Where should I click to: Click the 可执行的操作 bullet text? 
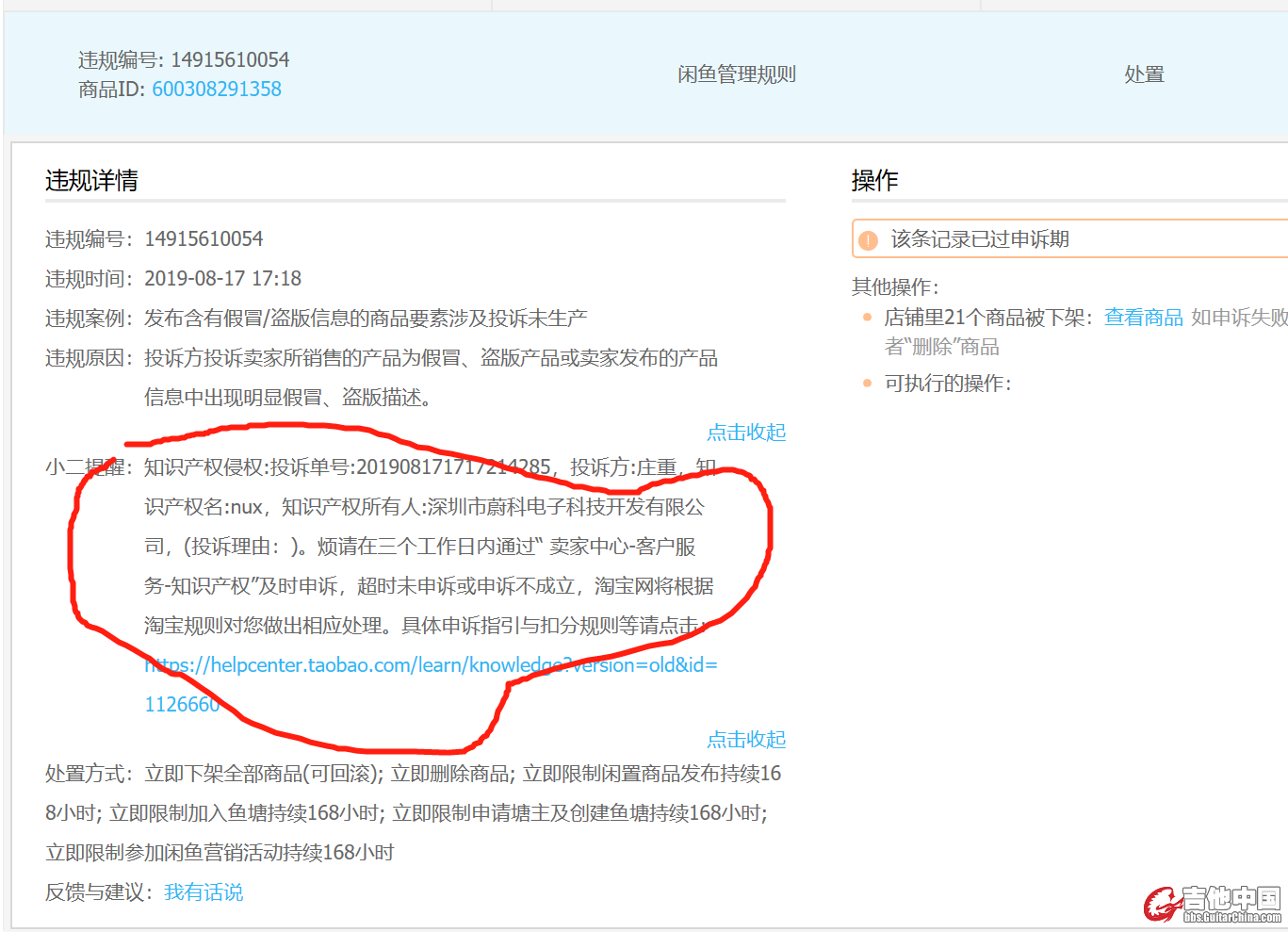pyautogui.click(x=948, y=384)
